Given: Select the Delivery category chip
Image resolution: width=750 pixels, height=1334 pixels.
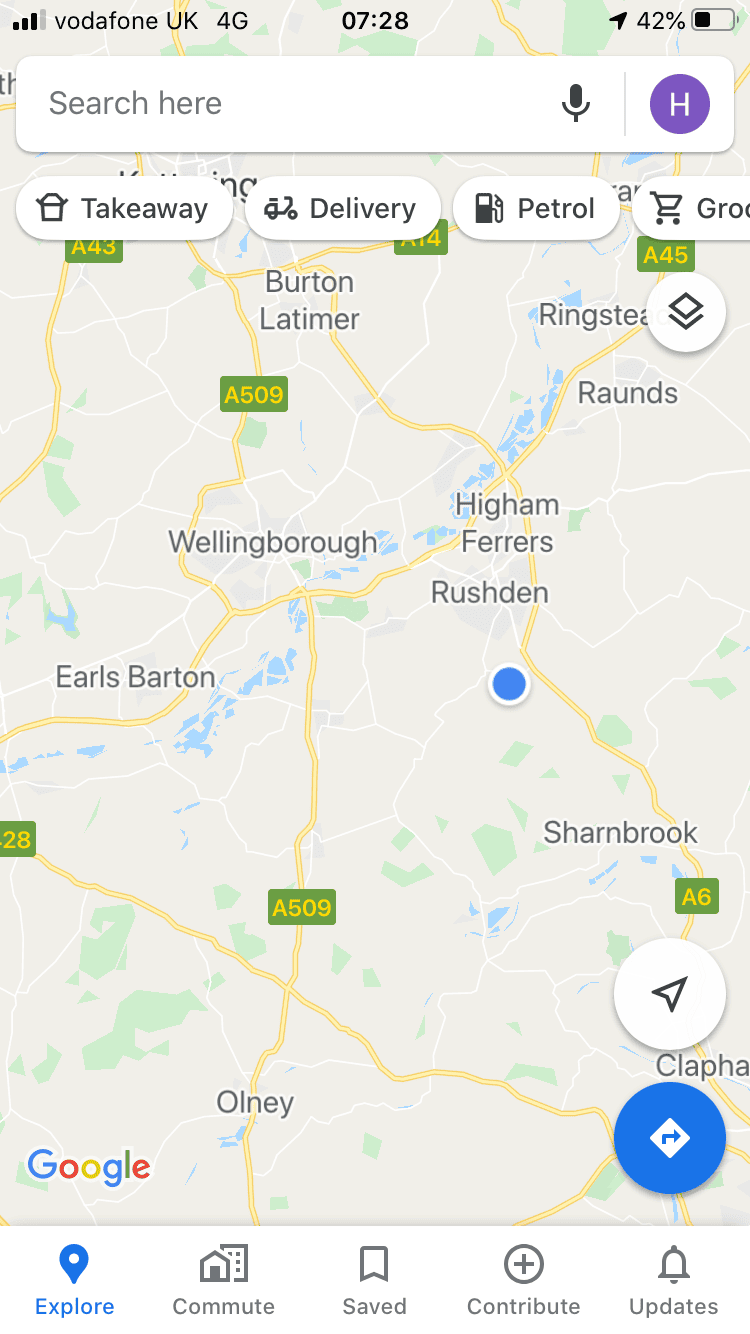Looking at the screenshot, I should click(342, 208).
